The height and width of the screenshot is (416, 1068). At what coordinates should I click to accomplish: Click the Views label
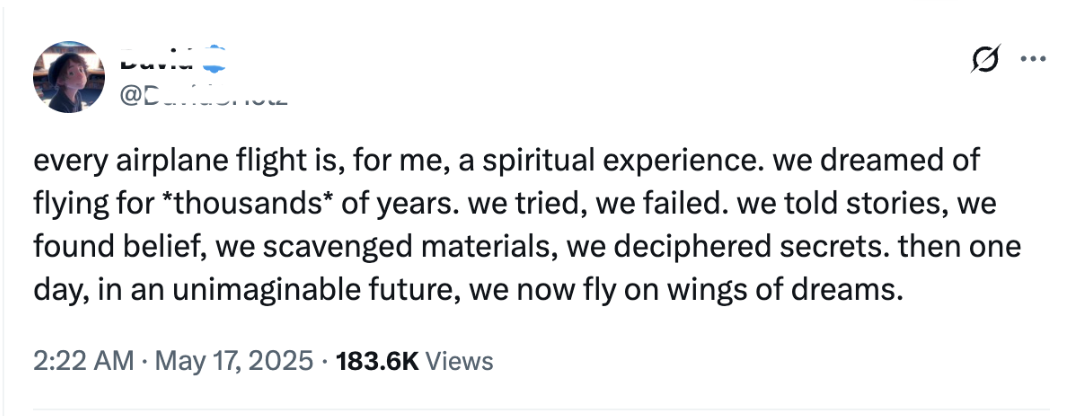[x=458, y=360]
